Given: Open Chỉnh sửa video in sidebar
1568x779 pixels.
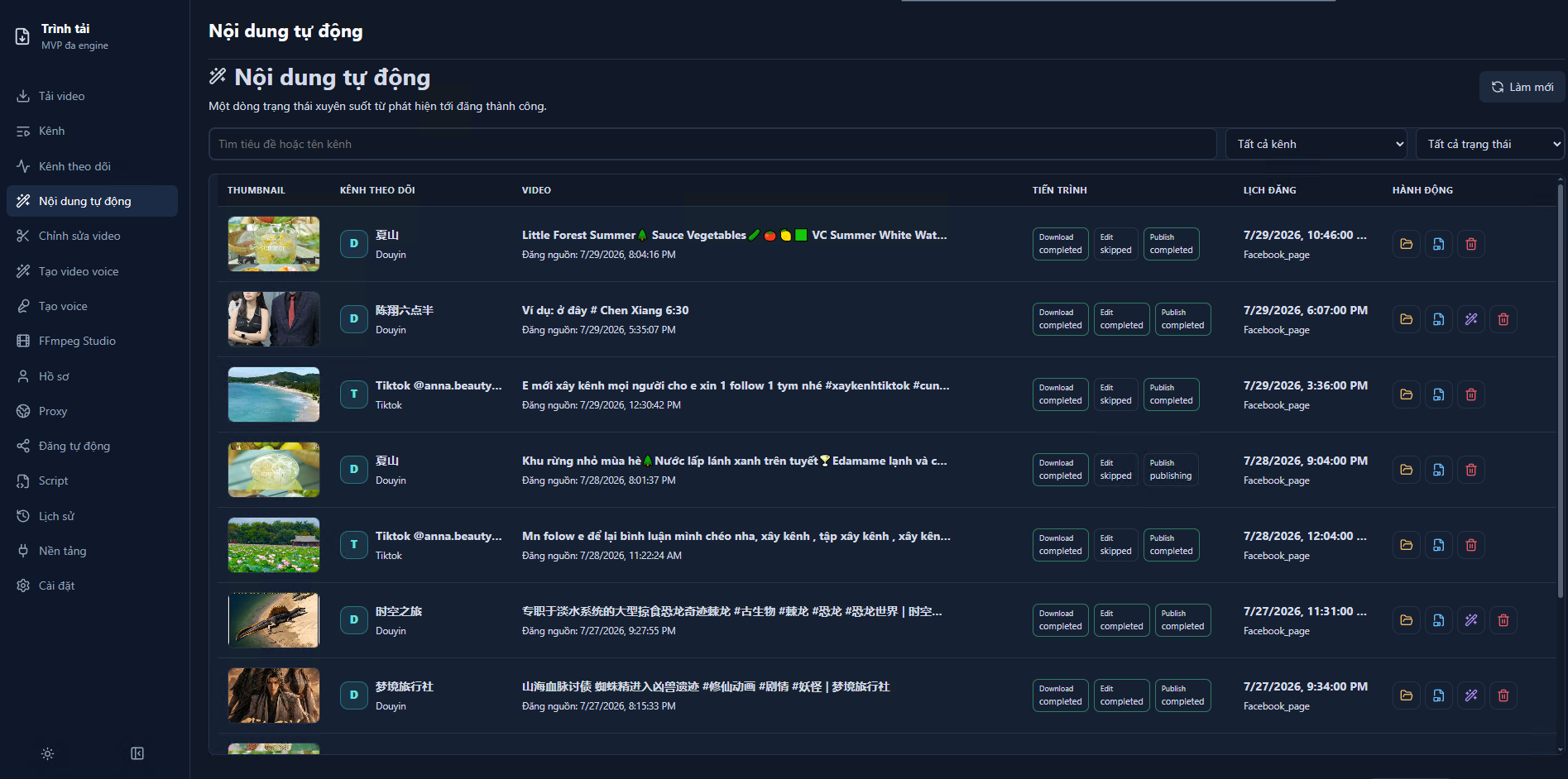Looking at the screenshot, I should pos(92,236).
